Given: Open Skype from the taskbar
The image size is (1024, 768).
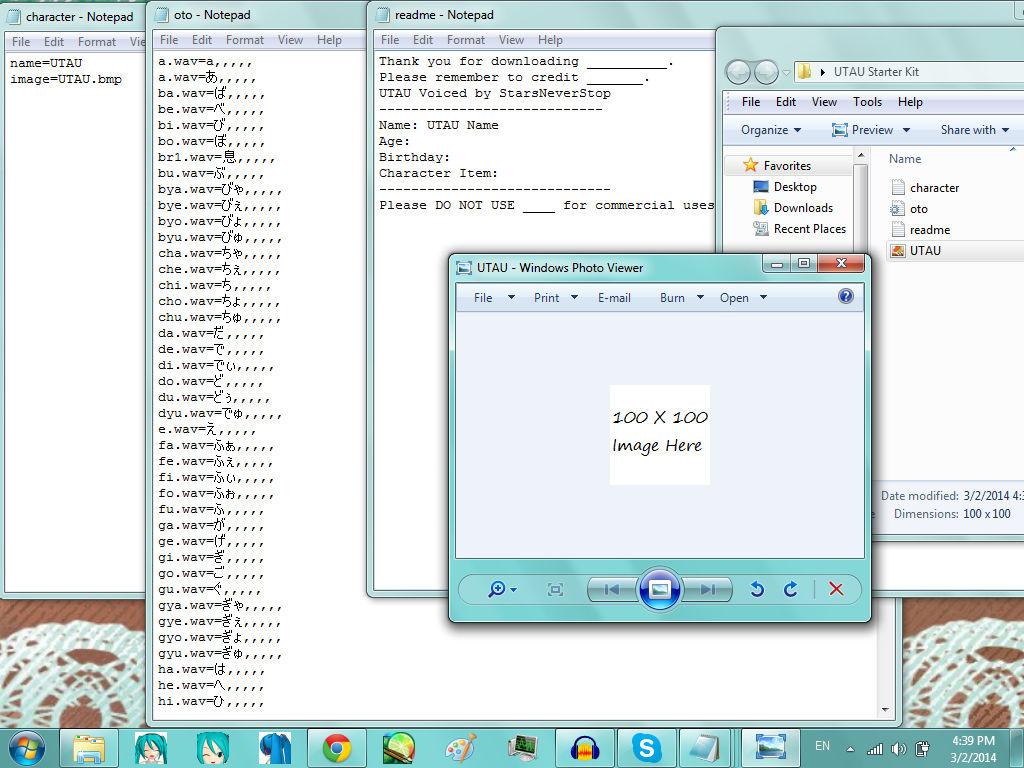Looking at the screenshot, I should (646, 748).
